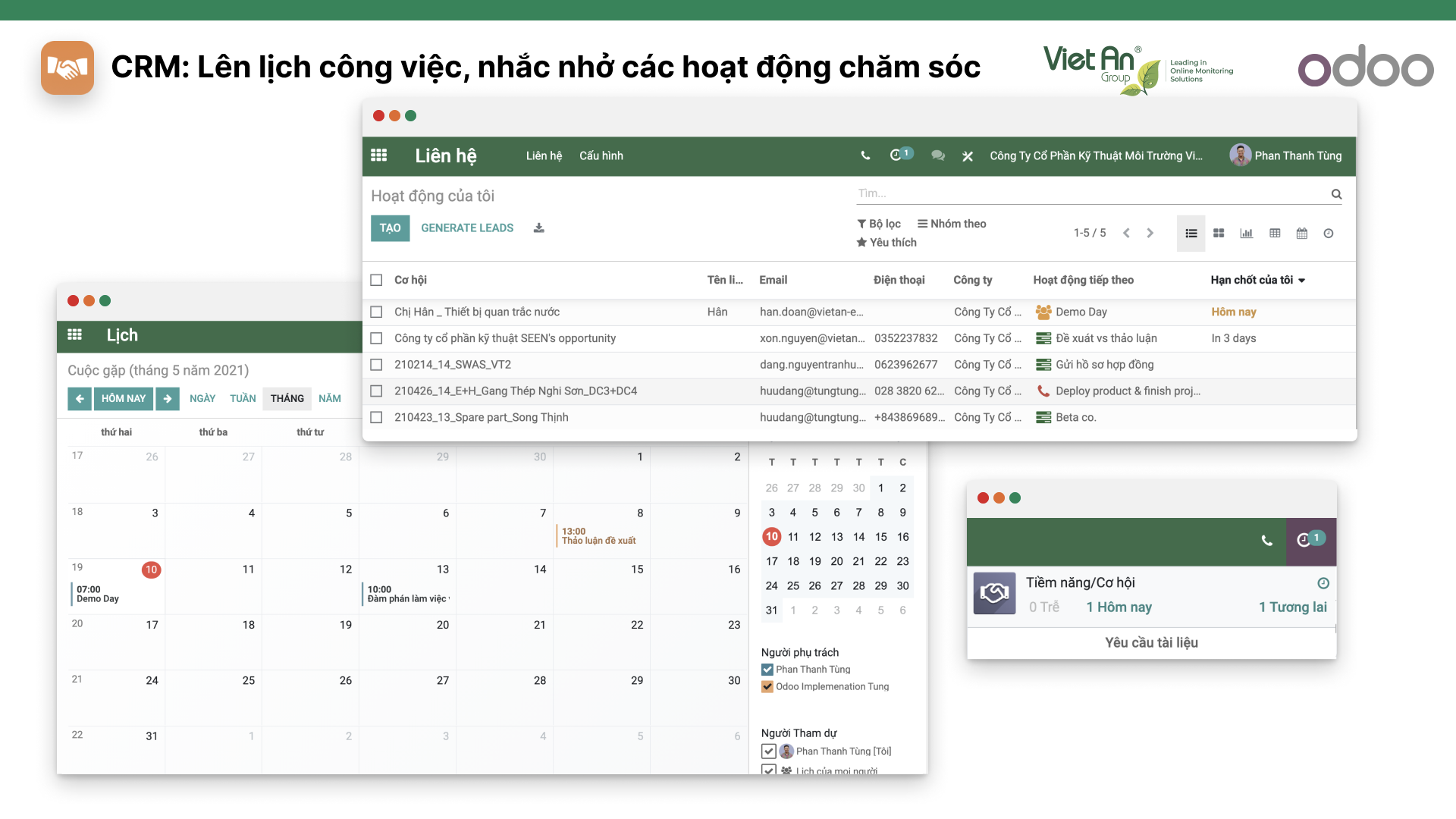Image resolution: width=1456 pixels, height=819 pixels.
Task: Expand the Nhóm theo group-by dropdown
Action: tap(952, 224)
